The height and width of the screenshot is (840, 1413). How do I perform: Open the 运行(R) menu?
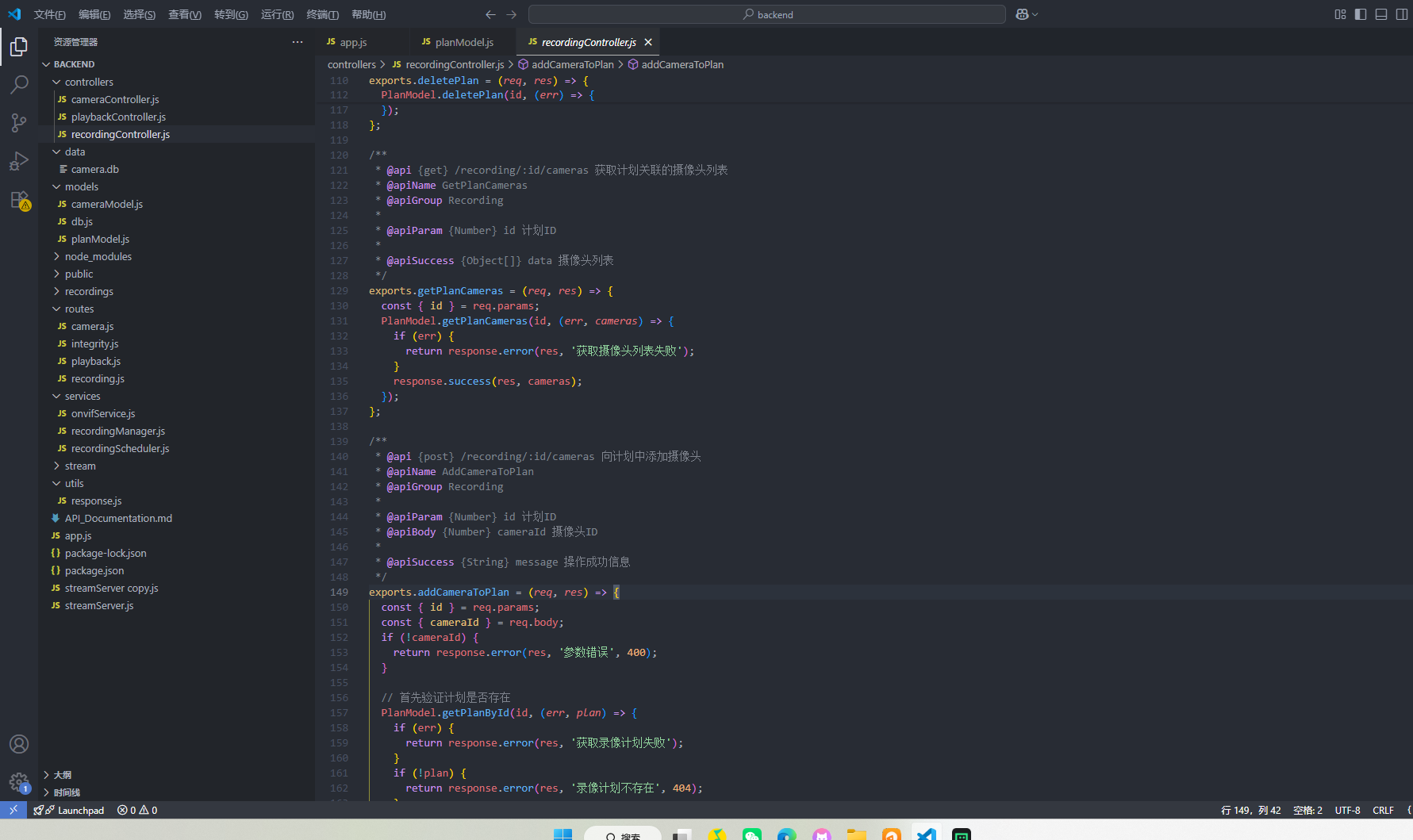coord(277,14)
